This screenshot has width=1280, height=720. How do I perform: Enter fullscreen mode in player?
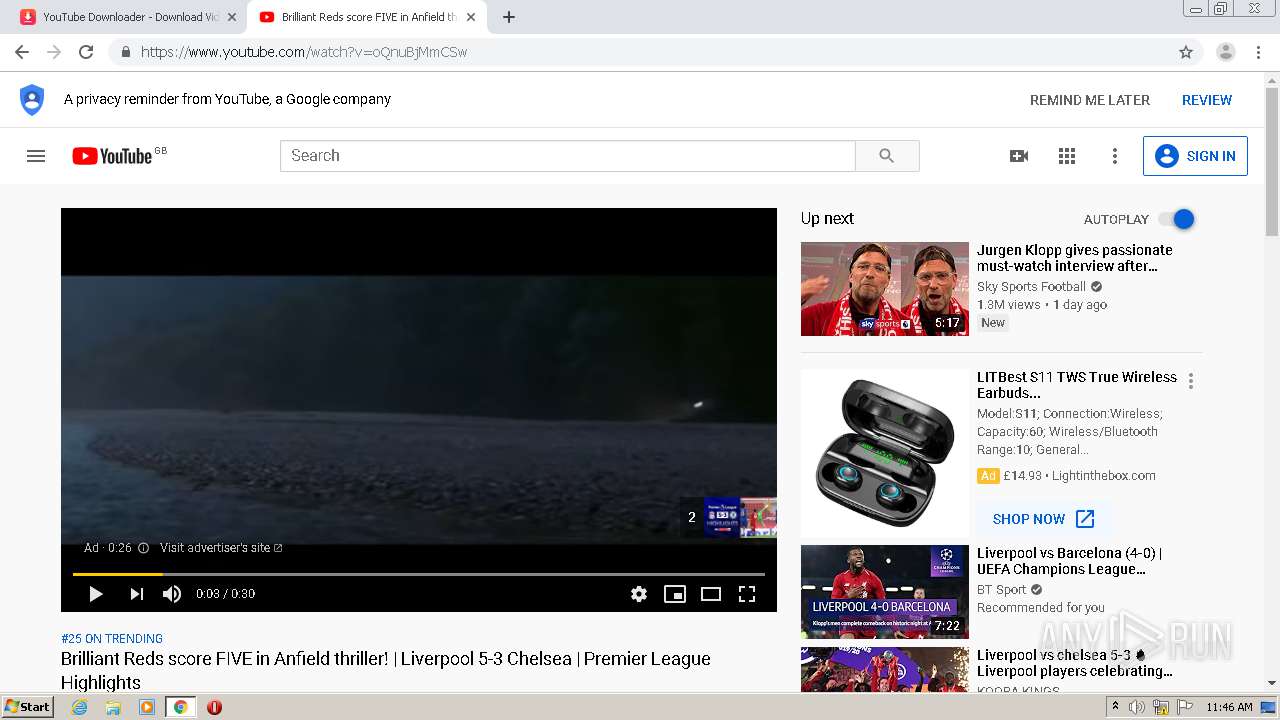tap(747, 594)
